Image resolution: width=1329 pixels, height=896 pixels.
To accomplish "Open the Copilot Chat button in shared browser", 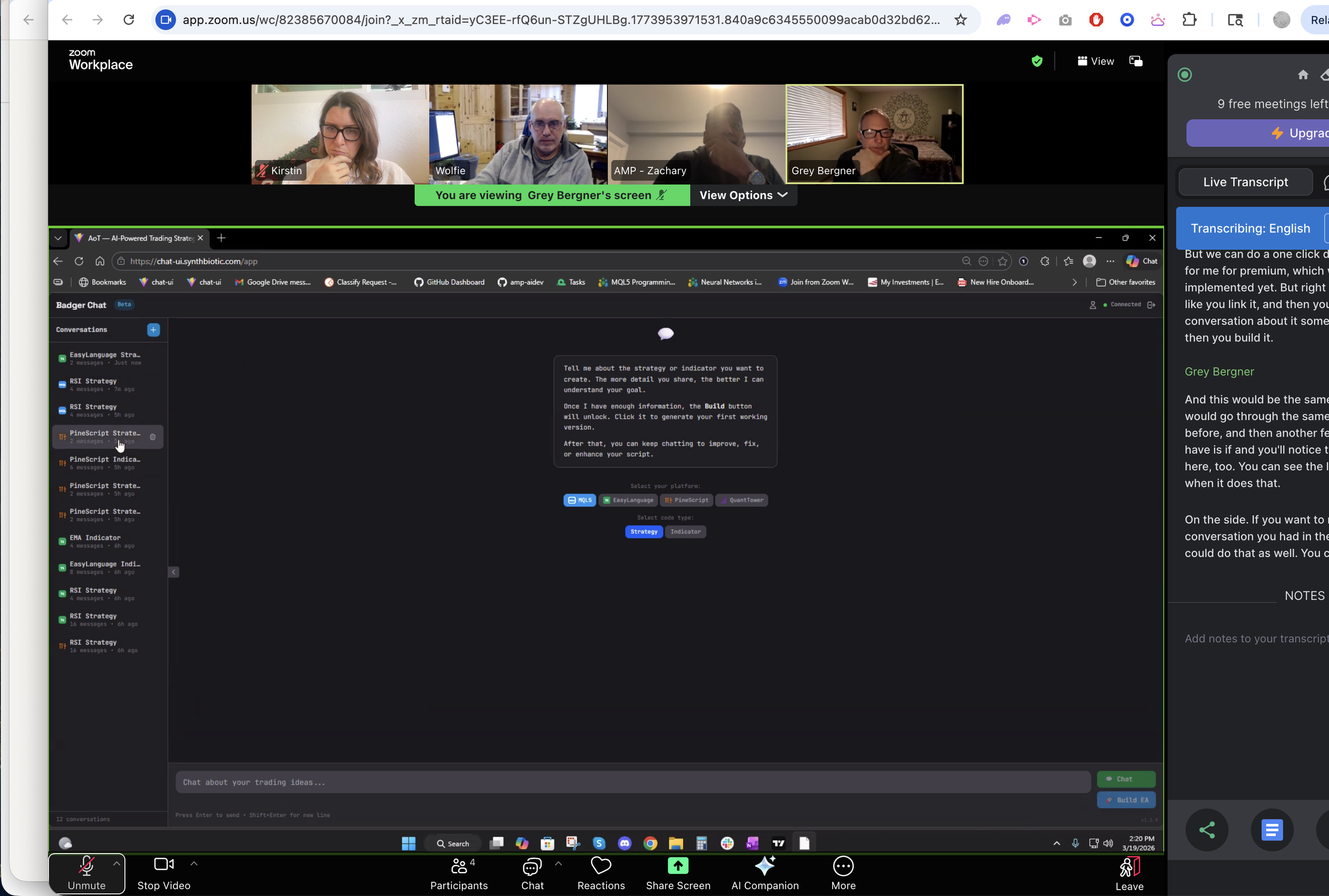I will coord(1141,261).
